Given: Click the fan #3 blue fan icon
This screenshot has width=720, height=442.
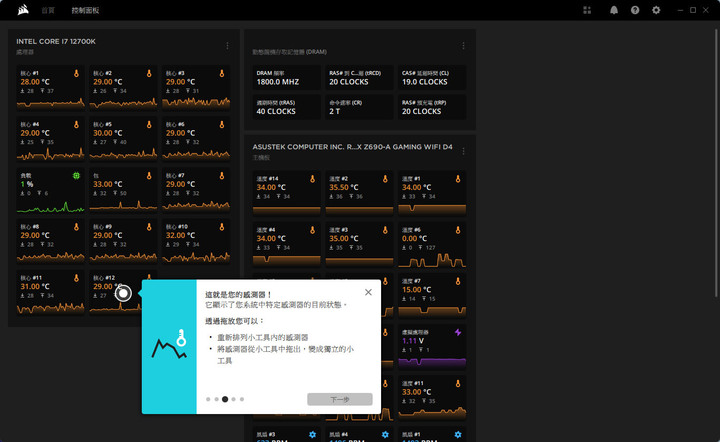Looking at the screenshot, I should coord(312,435).
